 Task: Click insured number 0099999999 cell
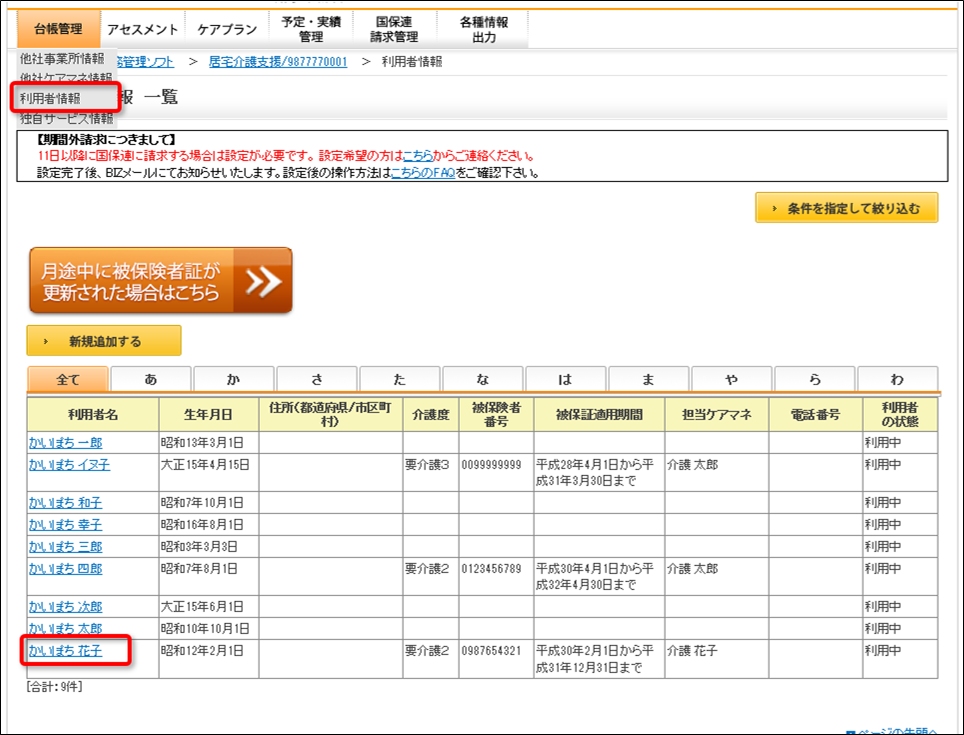496,473
